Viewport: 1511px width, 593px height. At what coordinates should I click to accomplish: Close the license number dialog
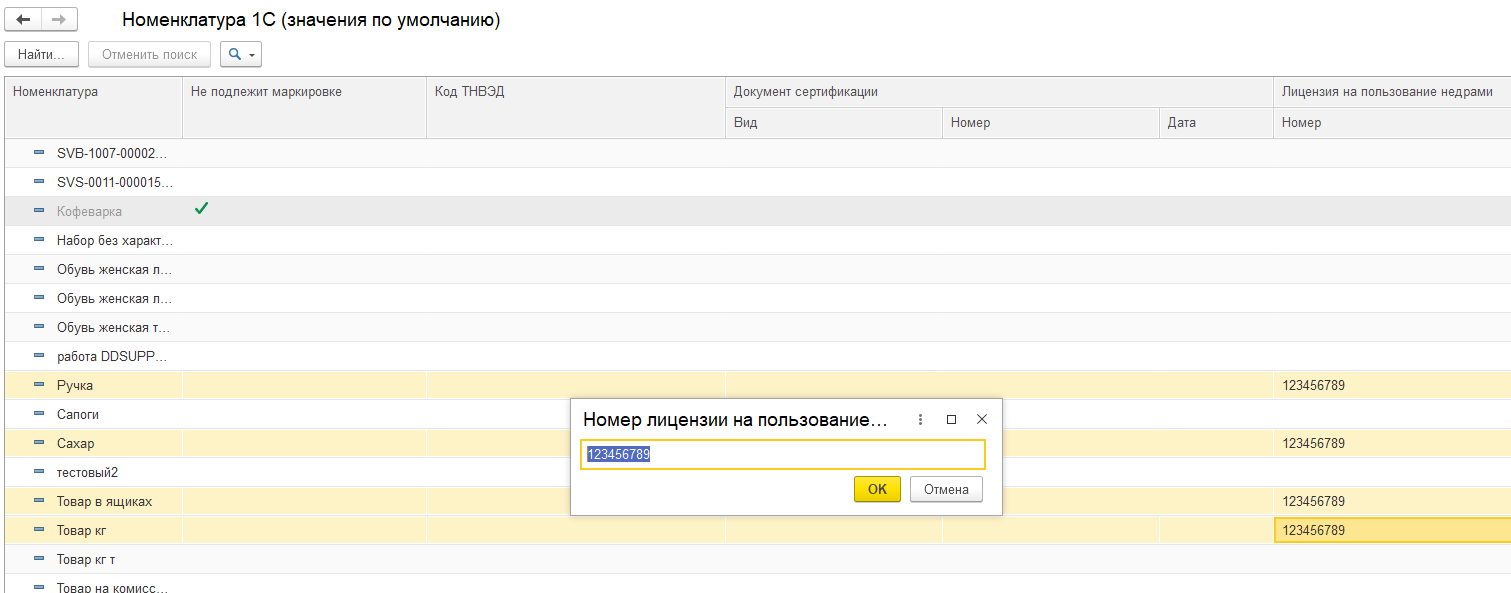pos(981,420)
